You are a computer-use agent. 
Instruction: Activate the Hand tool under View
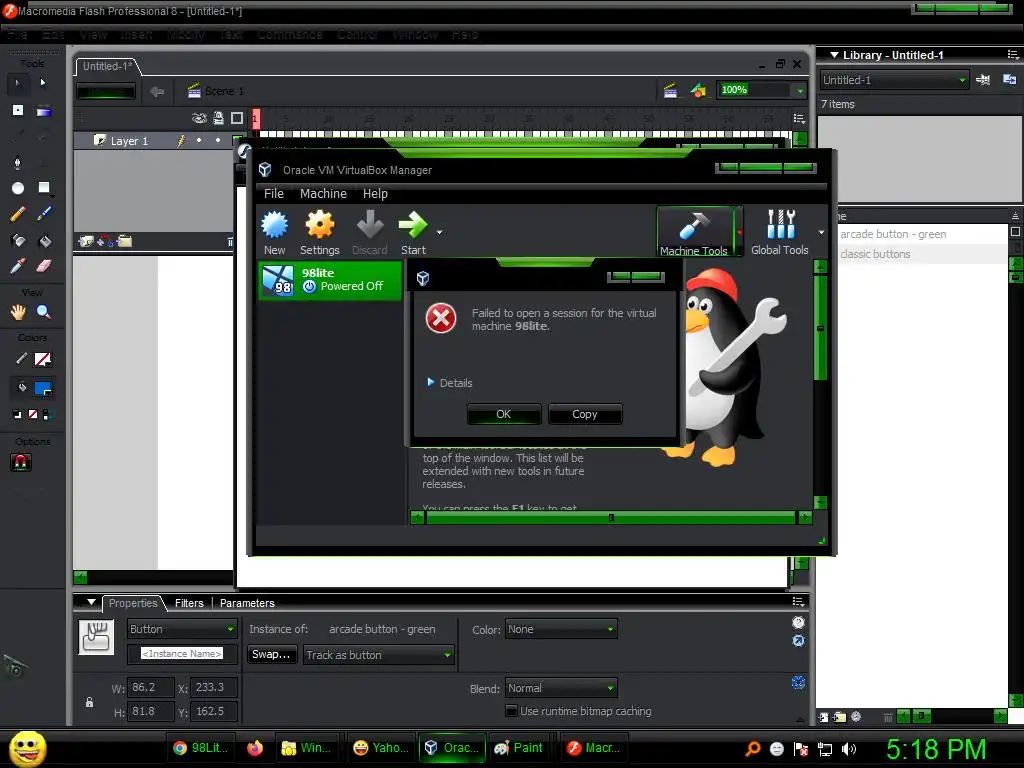click(18, 312)
